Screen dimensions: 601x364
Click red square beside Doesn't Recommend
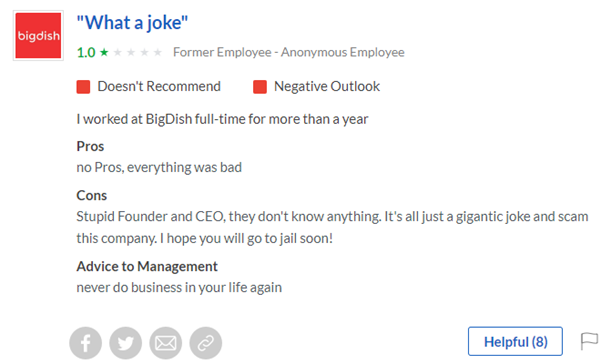[83, 87]
